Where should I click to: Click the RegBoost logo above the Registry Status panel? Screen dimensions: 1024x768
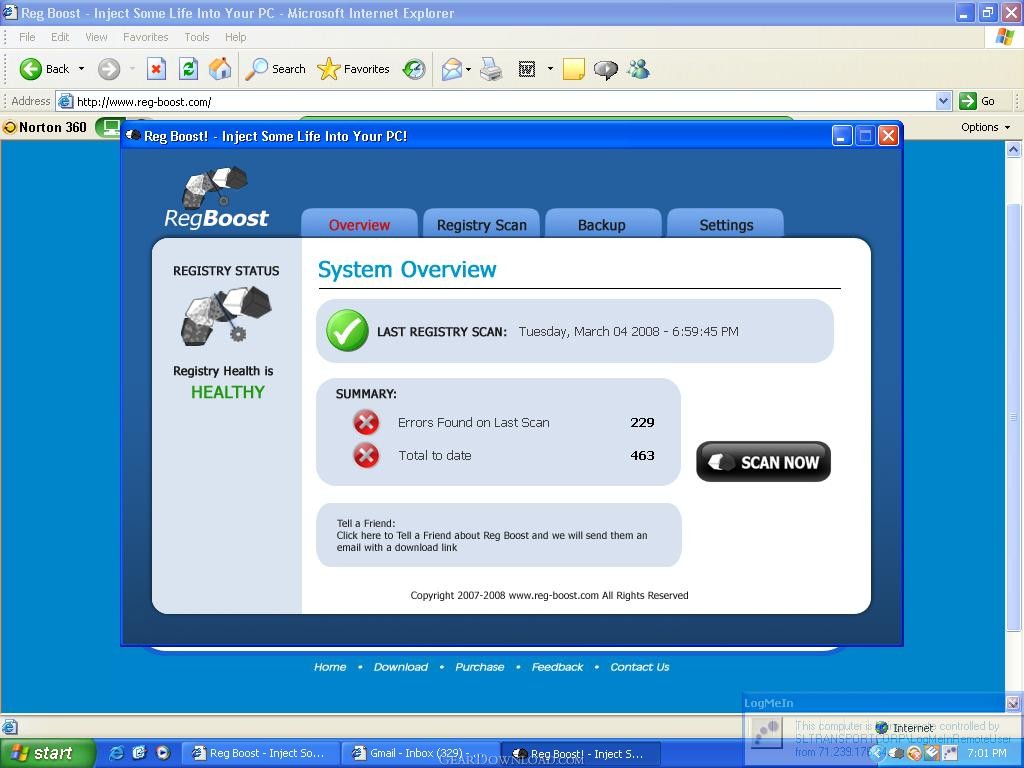[x=216, y=198]
